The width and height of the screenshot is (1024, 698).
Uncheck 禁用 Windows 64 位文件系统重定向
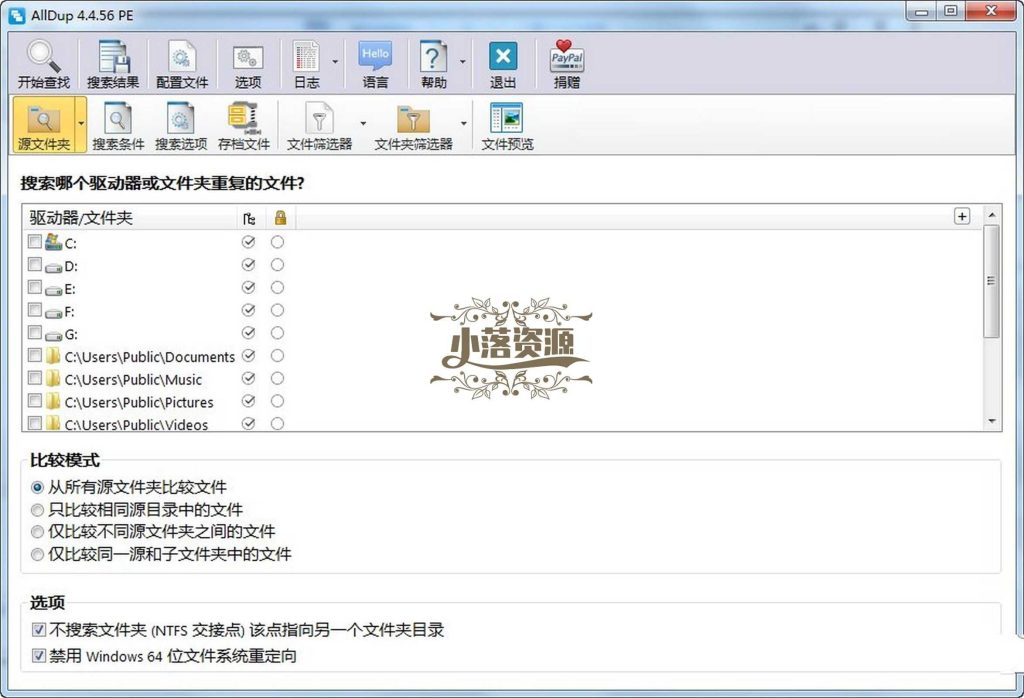39,655
